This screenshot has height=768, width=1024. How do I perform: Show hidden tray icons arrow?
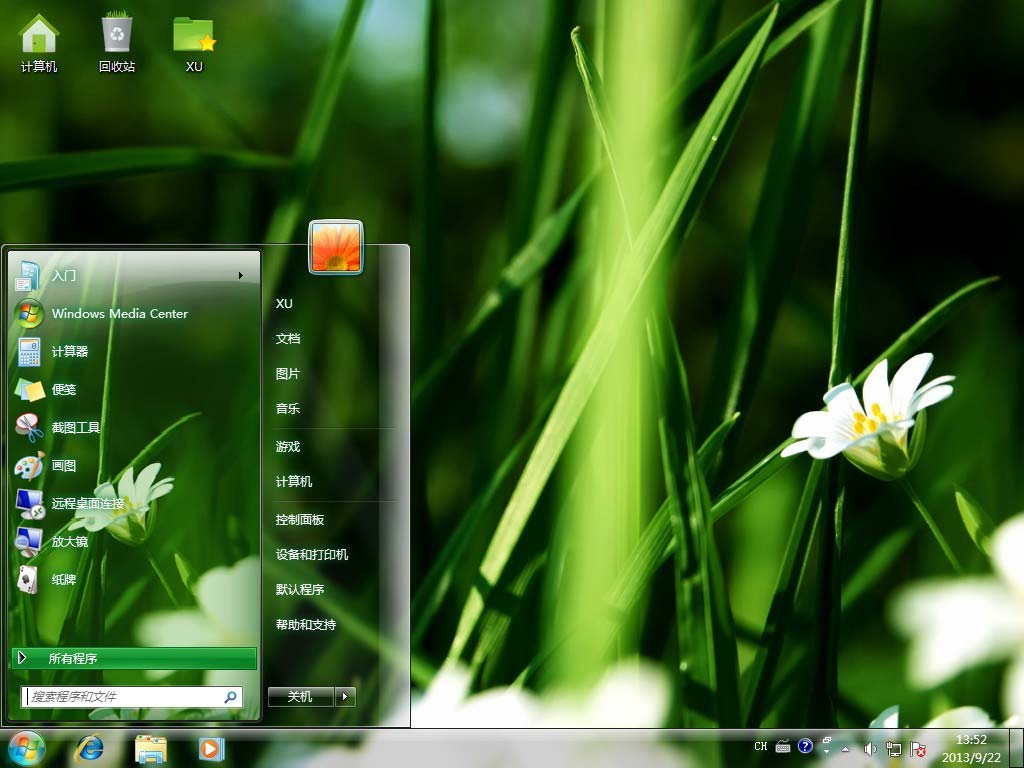(x=846, y=748)
